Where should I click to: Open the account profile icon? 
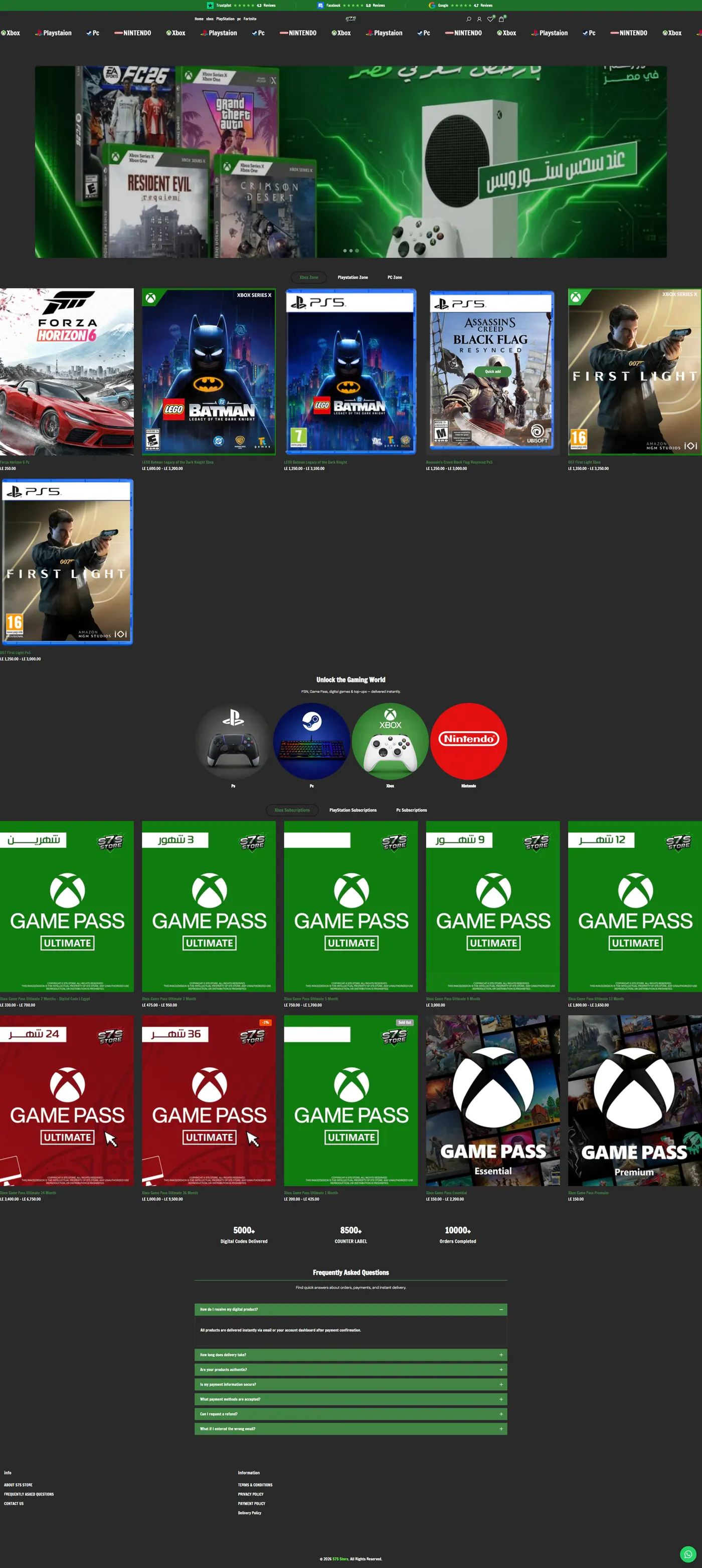coord(479,19)
